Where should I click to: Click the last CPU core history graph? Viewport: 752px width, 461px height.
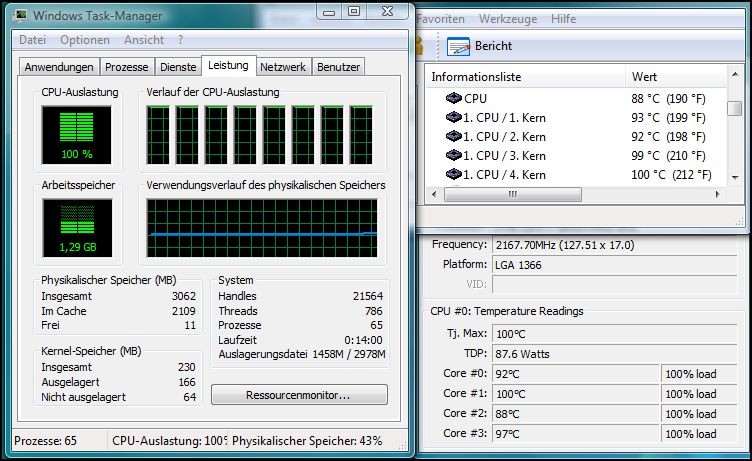click(361, 135)
